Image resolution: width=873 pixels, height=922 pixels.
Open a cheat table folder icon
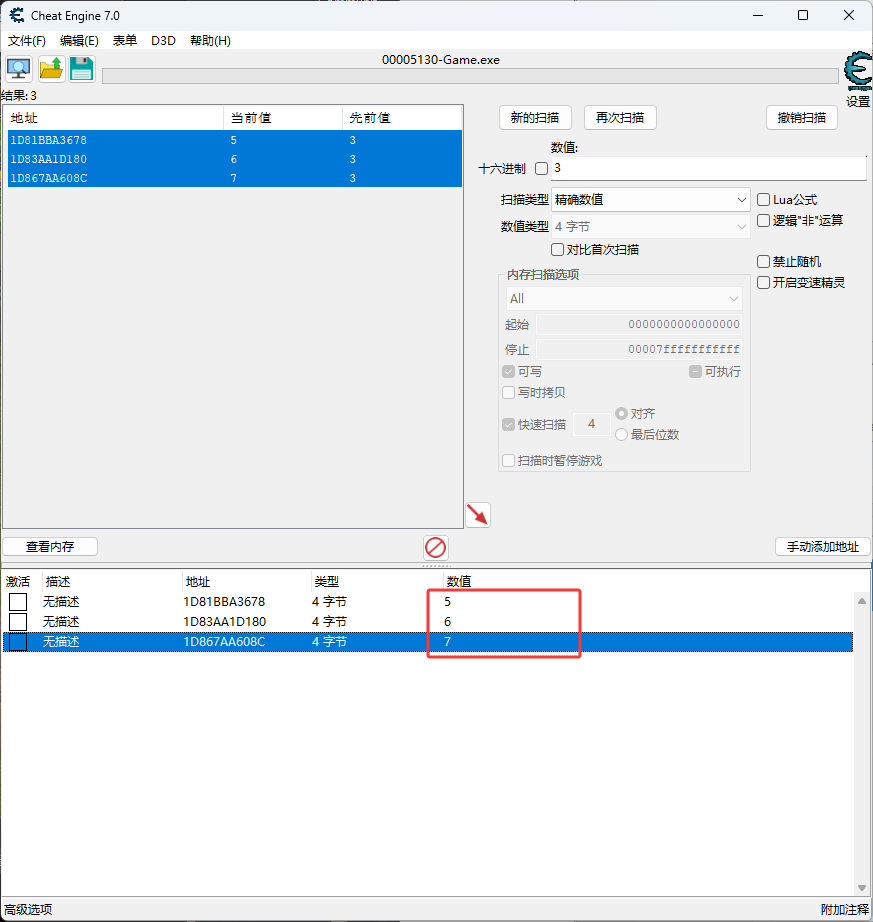(x=51, y=69)
